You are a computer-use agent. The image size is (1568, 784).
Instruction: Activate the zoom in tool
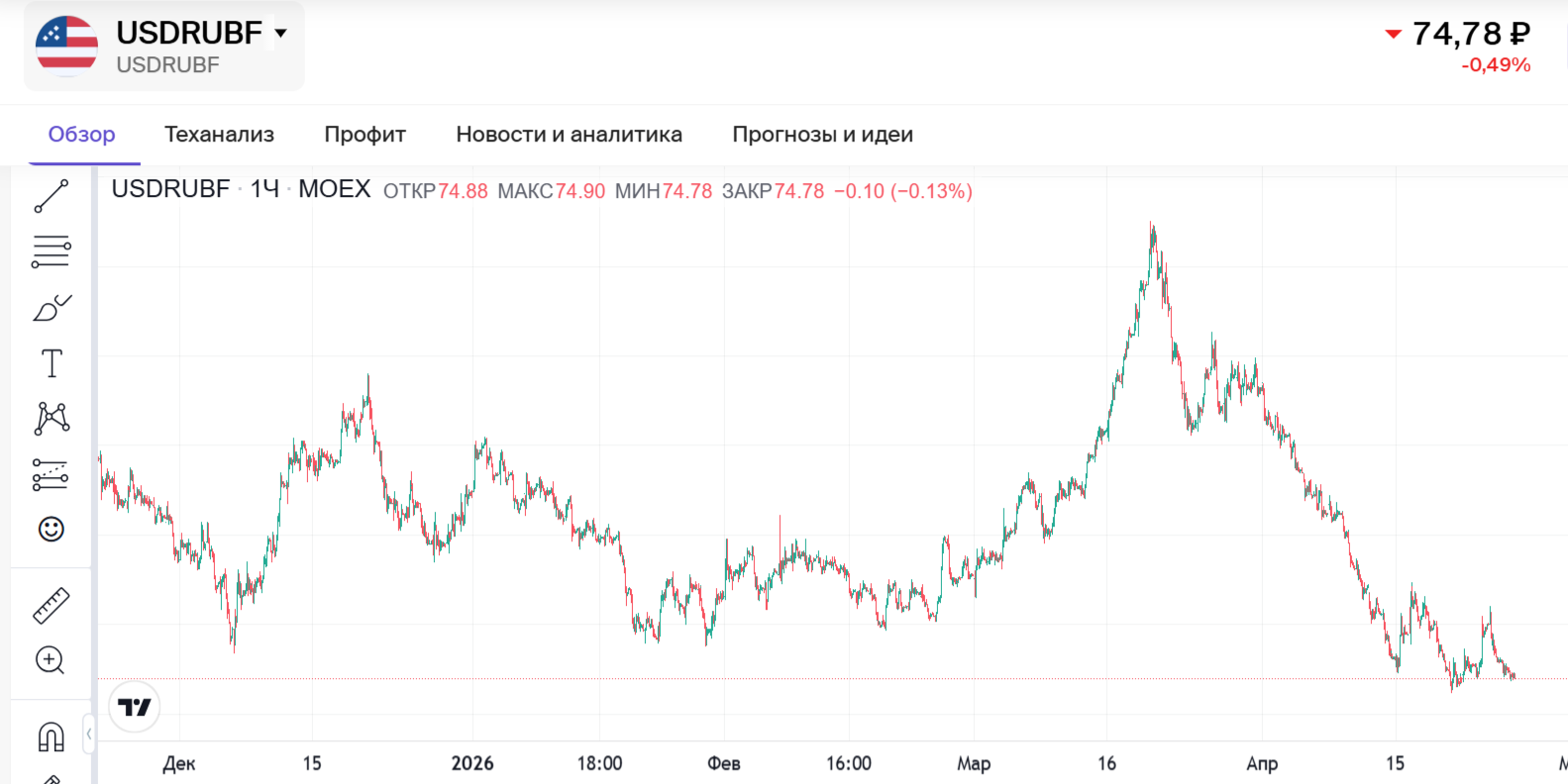(52, 660)
